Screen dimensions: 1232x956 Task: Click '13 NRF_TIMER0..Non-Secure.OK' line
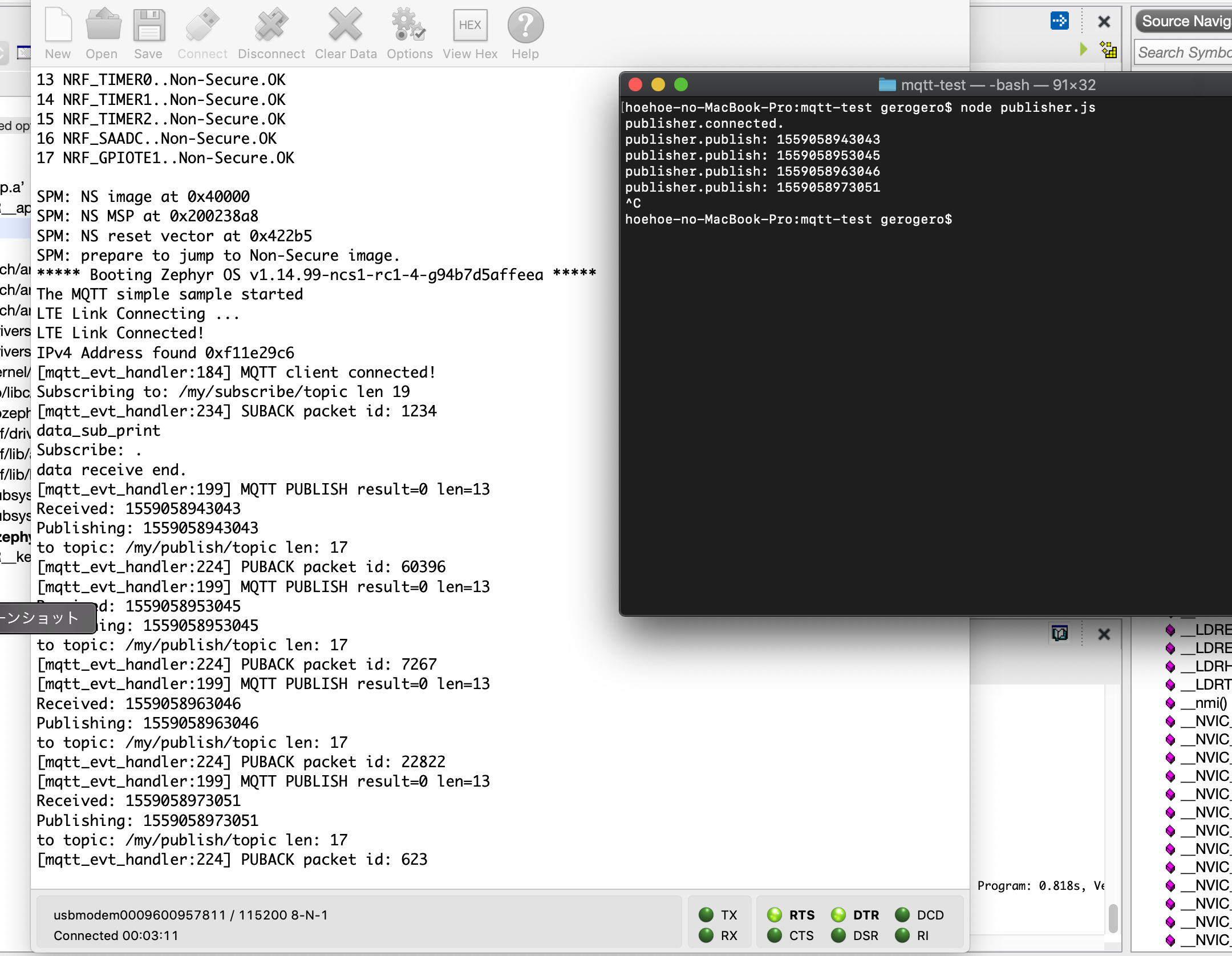[x=161, y=80]
